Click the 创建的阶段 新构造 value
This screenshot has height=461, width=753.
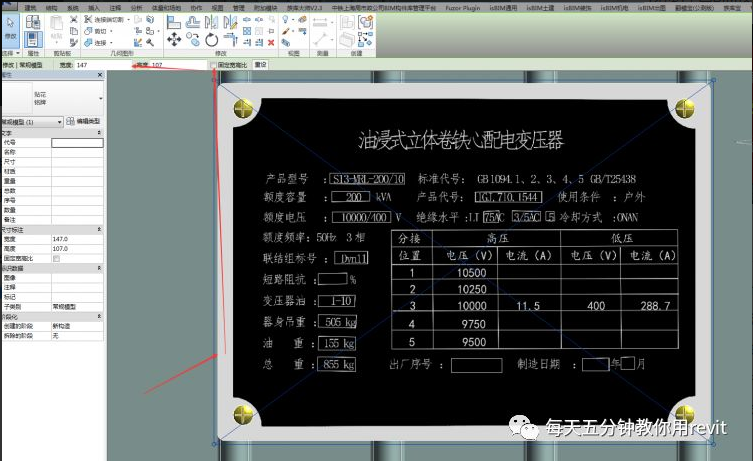coord(77,326)
